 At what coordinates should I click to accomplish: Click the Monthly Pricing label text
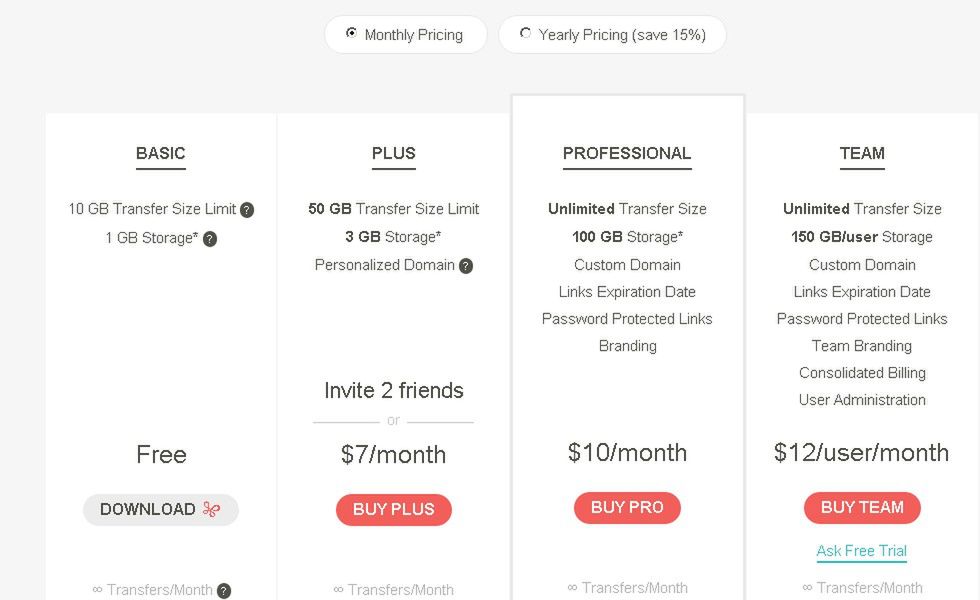pyautogui.click(x=414, y=35)
